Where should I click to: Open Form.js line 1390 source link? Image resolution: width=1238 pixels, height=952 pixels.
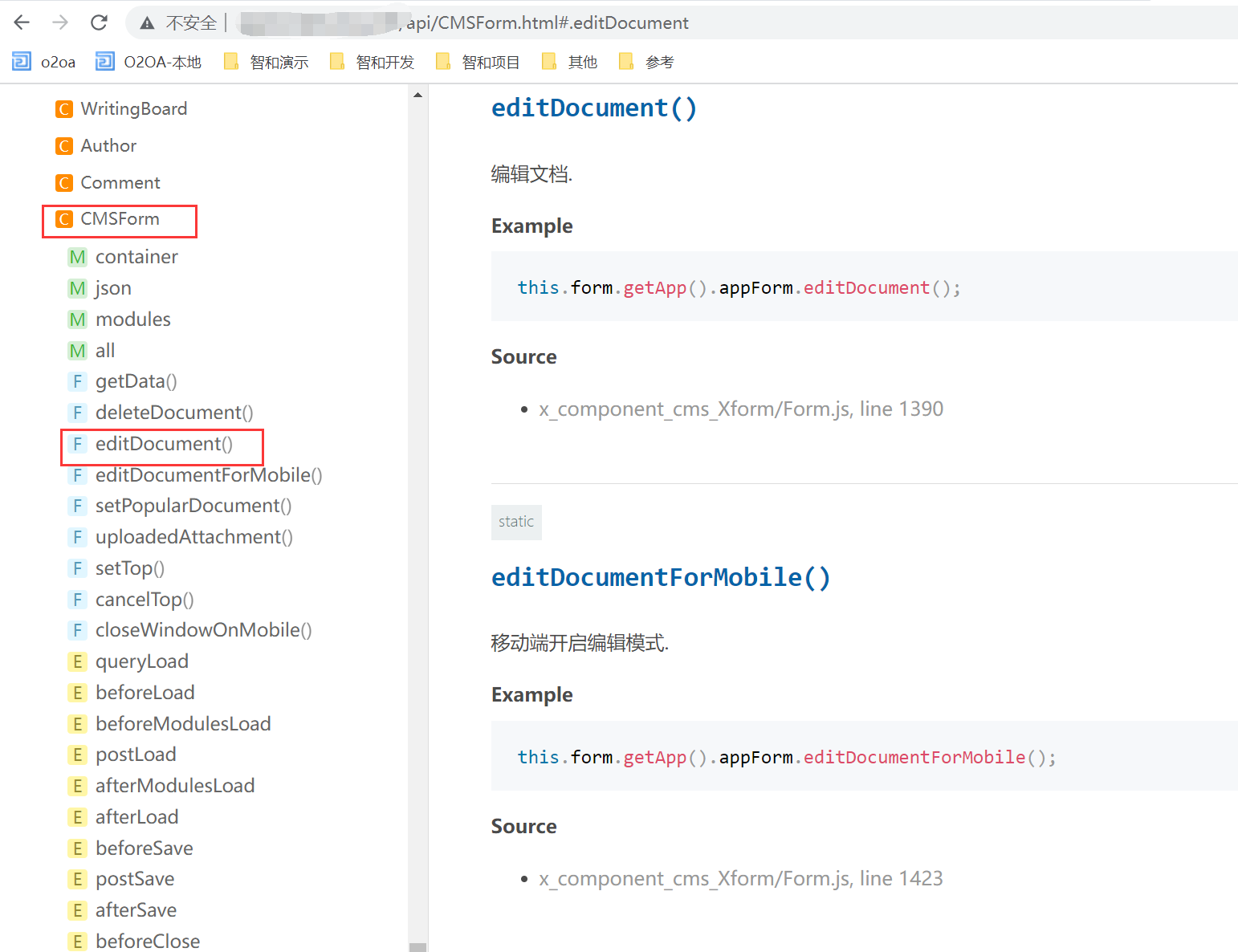click(740, 409)
